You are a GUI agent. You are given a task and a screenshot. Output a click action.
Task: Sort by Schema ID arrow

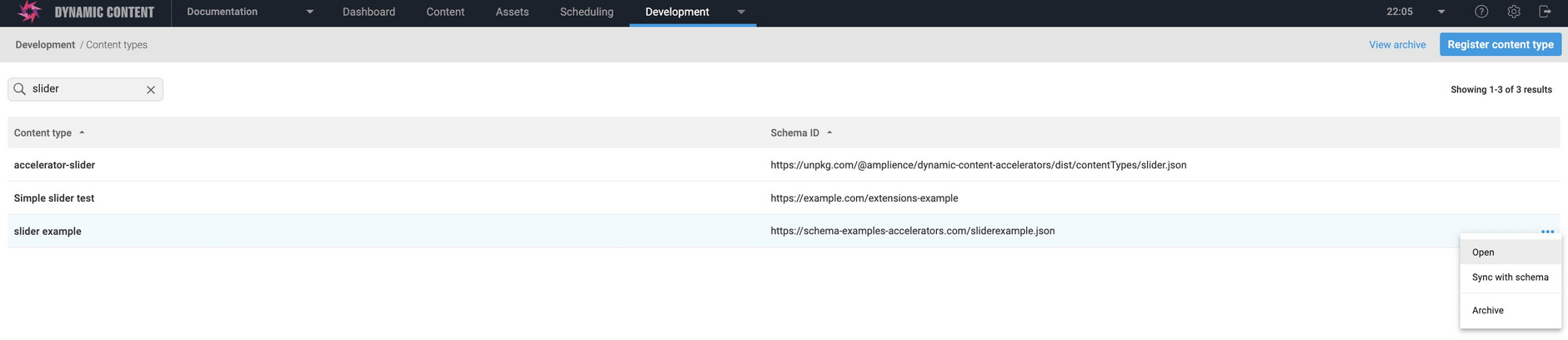[829, 132]
